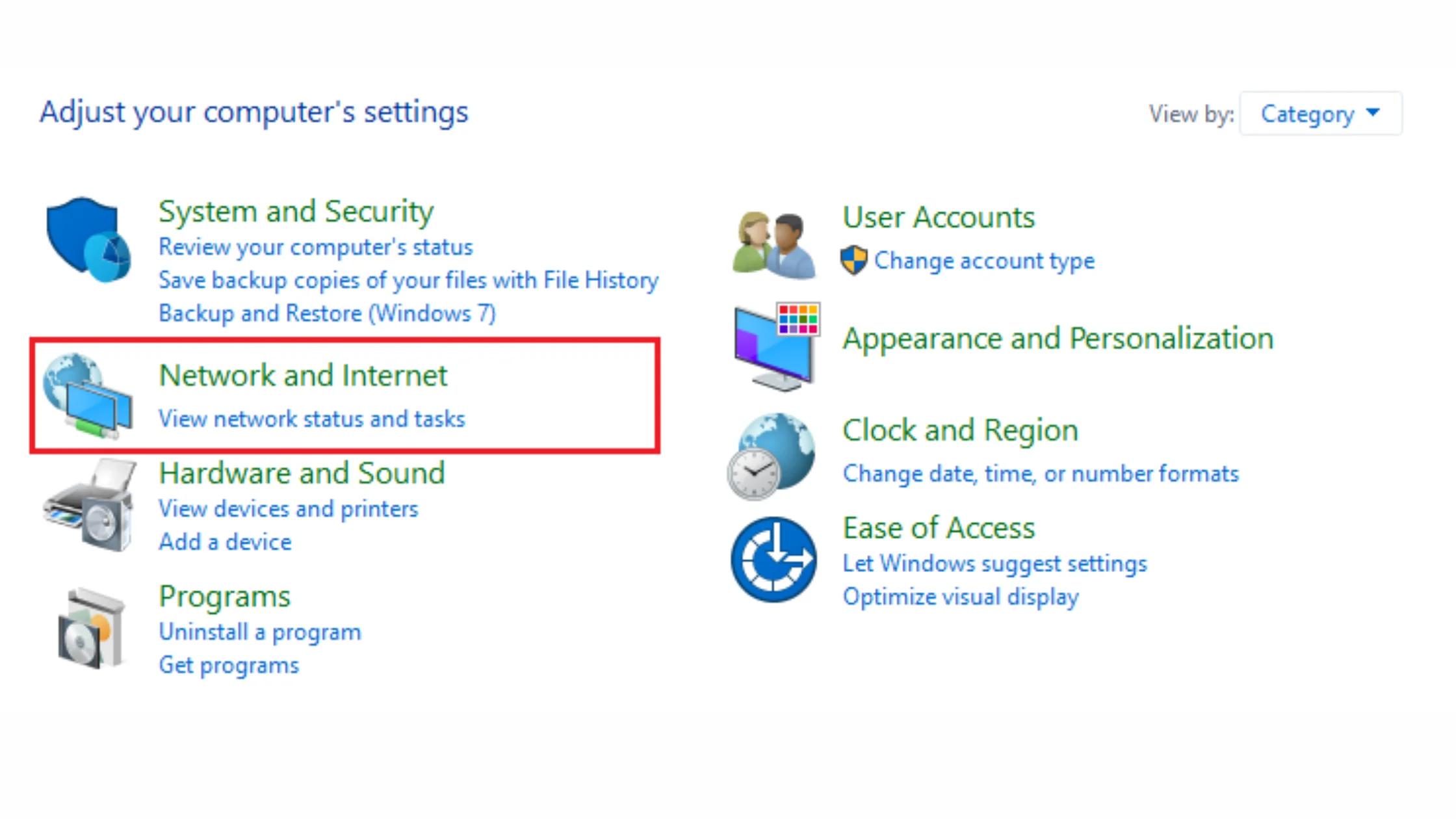Click Uninstall a program

[260, 631]
